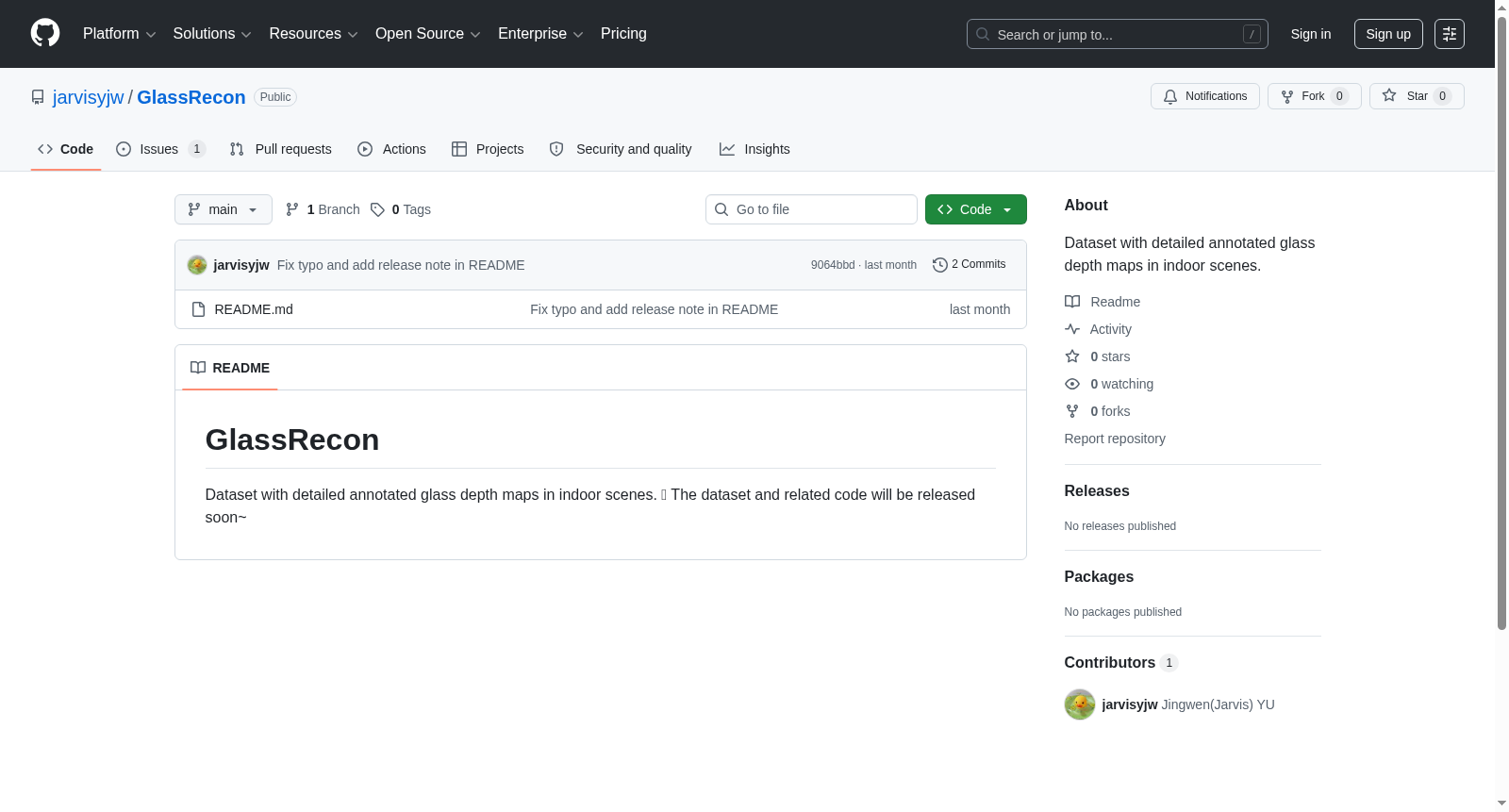The height and width of the screenshot is (812, 1509).
Task: Click the contributor jarvisyjw avatar
Action: click(1080, 704)
